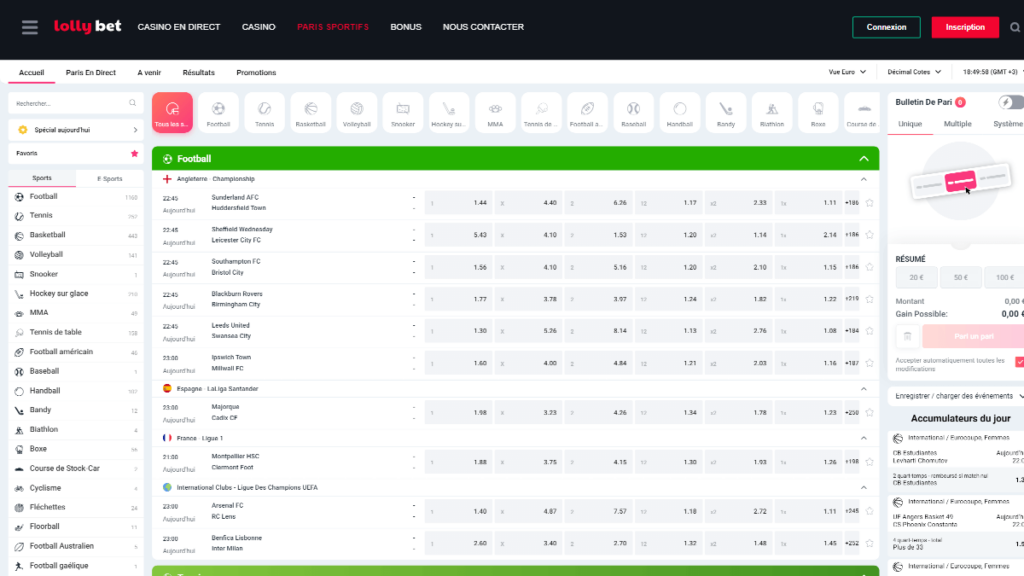
Task: Go to CASINO EN DIRECT menu
Action: [x=179, y=27]
